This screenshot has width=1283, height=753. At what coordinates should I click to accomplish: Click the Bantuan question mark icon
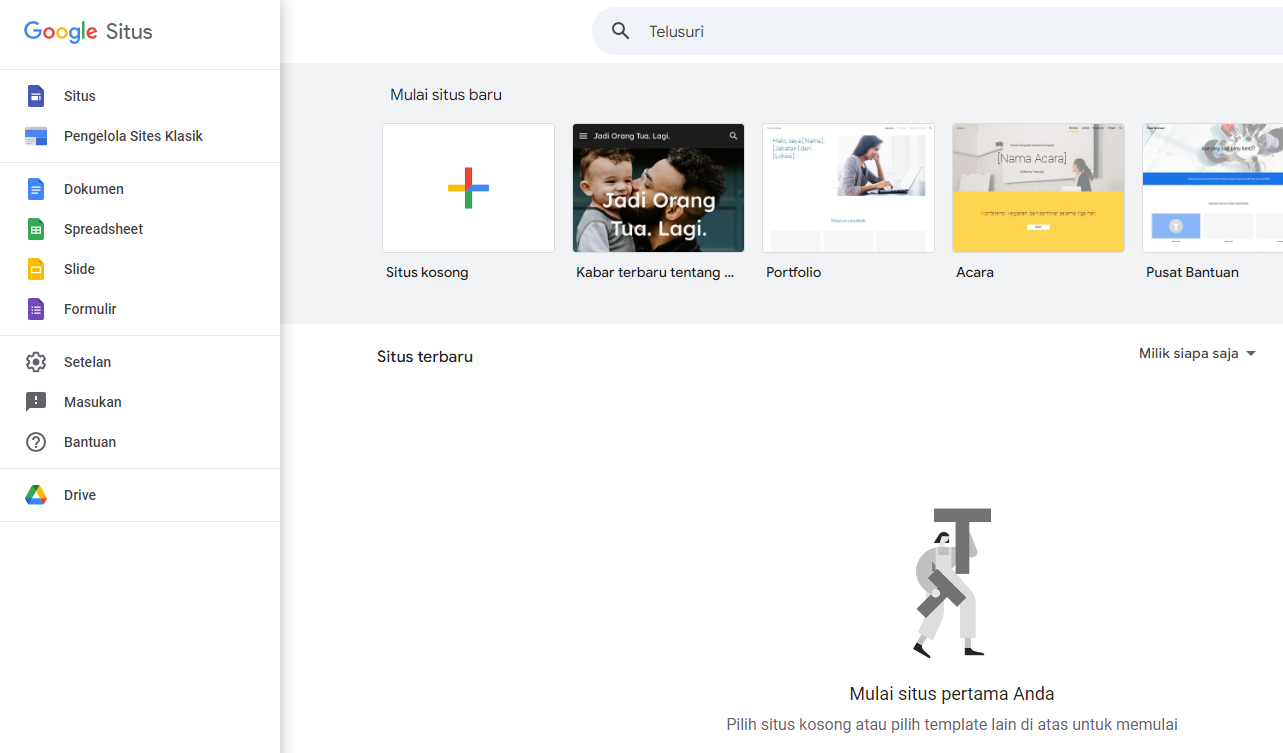coord(36,442)
